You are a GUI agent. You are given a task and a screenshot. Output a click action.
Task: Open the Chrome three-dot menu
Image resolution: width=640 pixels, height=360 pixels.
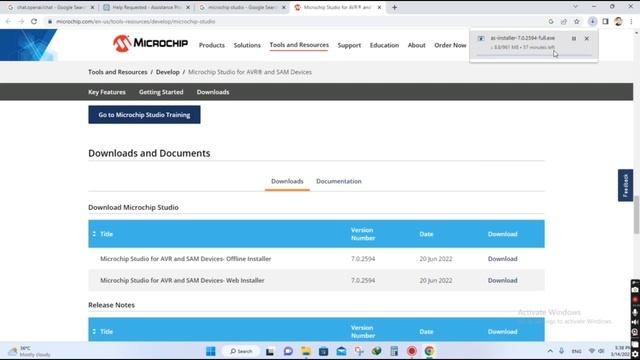631,21
